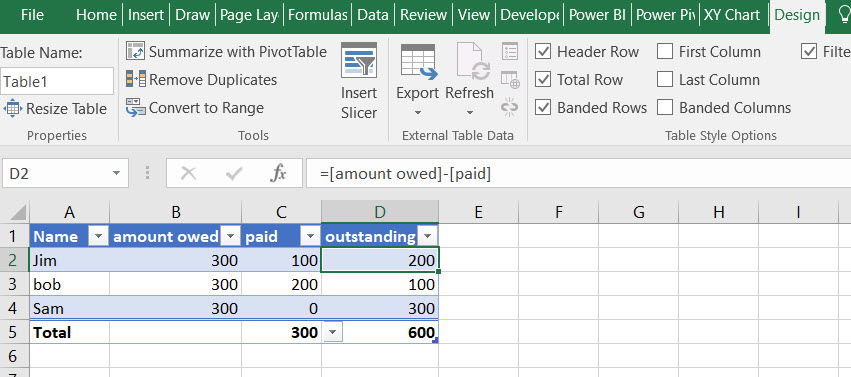Select Jim's paid value 100
851x377 pixels.
point(282,260)
